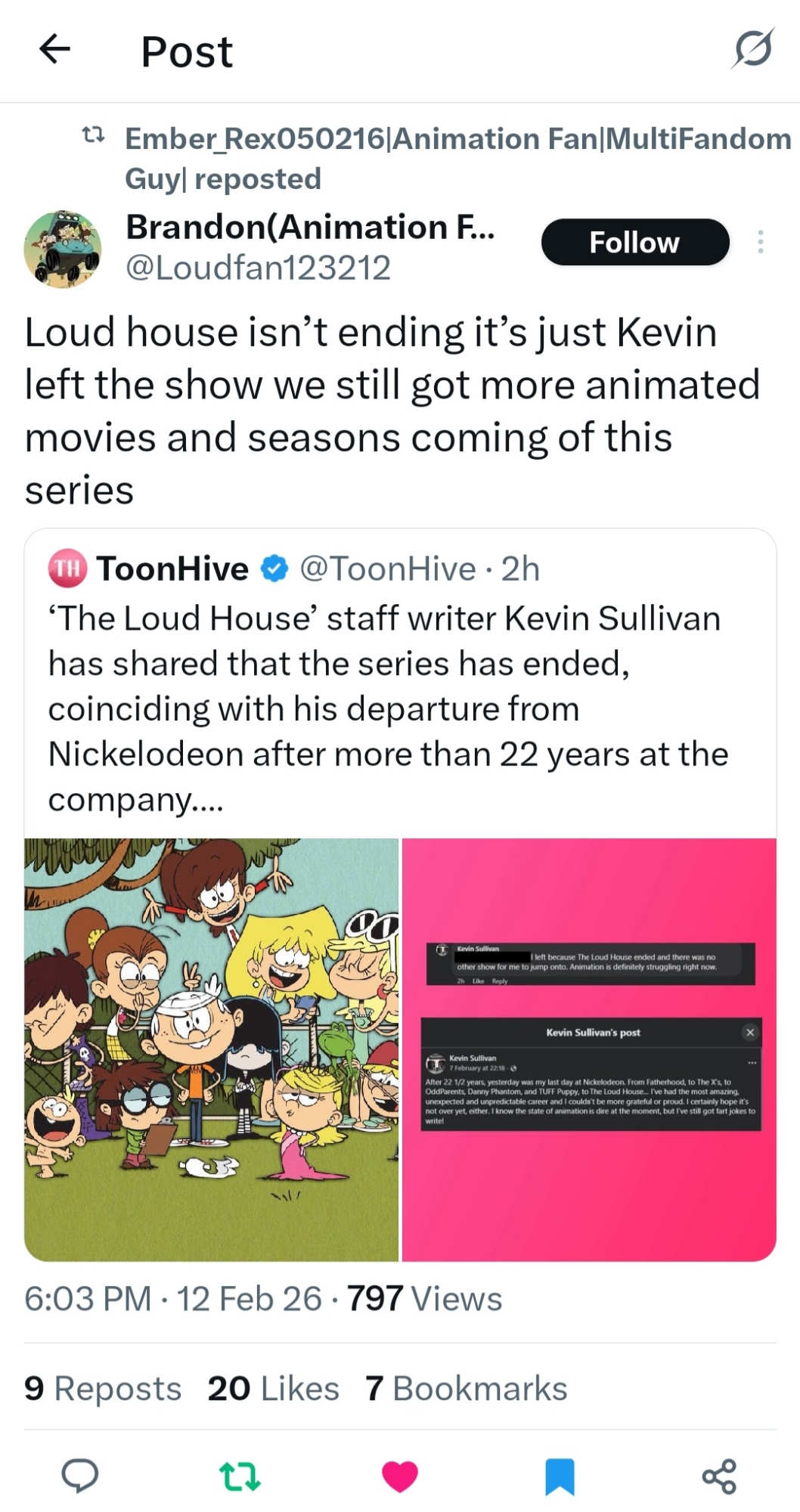The height and width of the screenshot is (1512, 800).
Task: Tap the 7 Bookmarks count
Action: pyautogui.click(x=466, y=1389)
